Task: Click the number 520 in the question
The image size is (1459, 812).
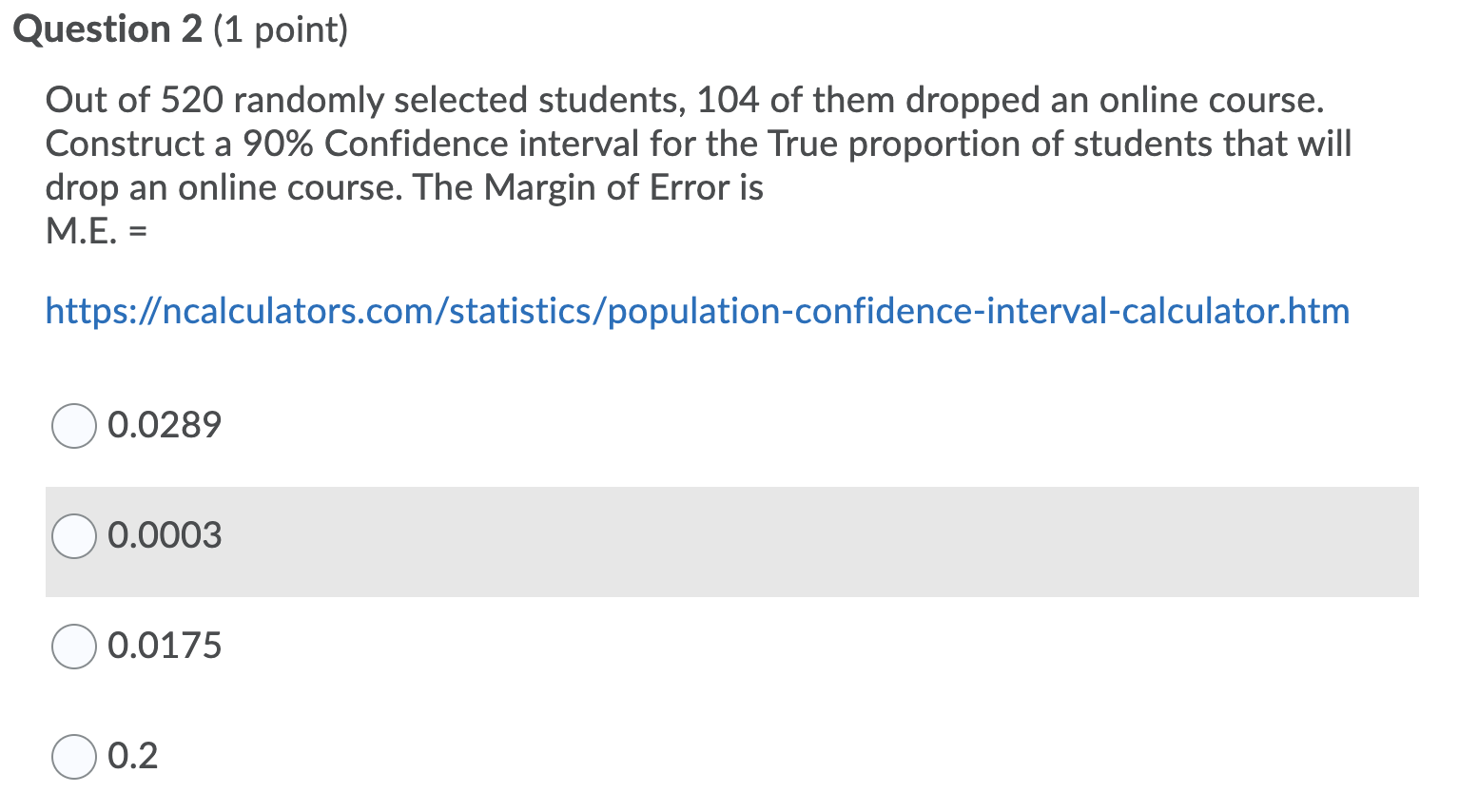Action: [x=191, y=100]
